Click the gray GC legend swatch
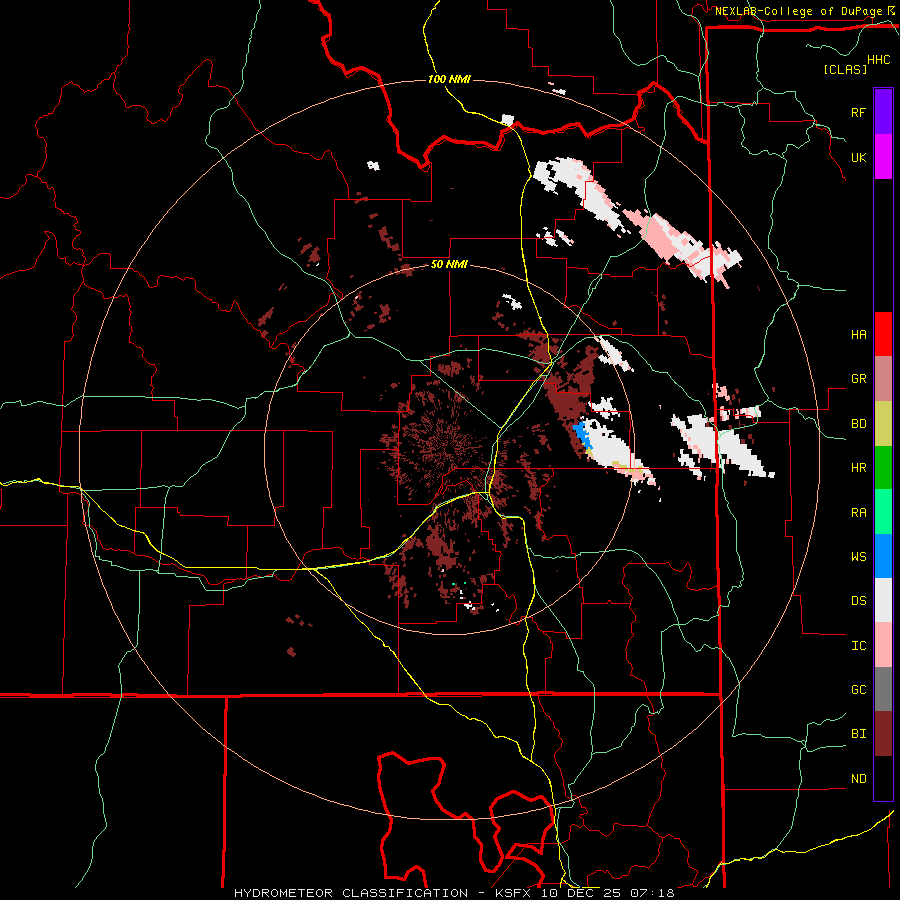 883,689
